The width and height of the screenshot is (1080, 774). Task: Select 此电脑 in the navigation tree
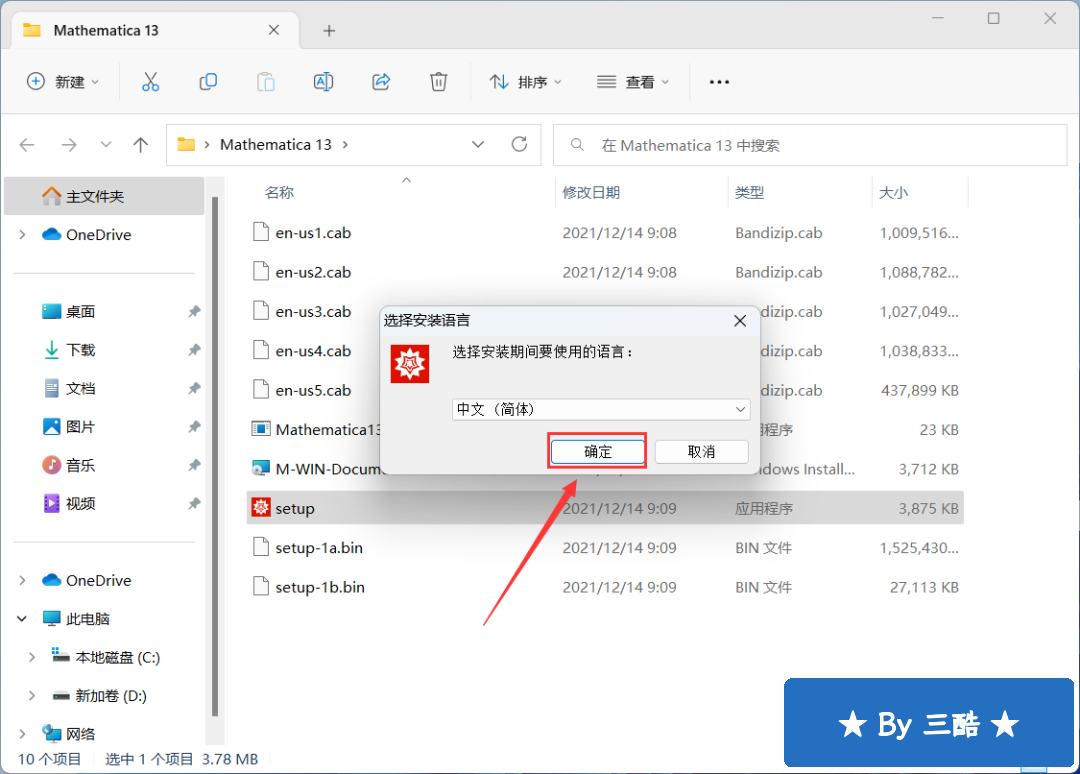87,618
